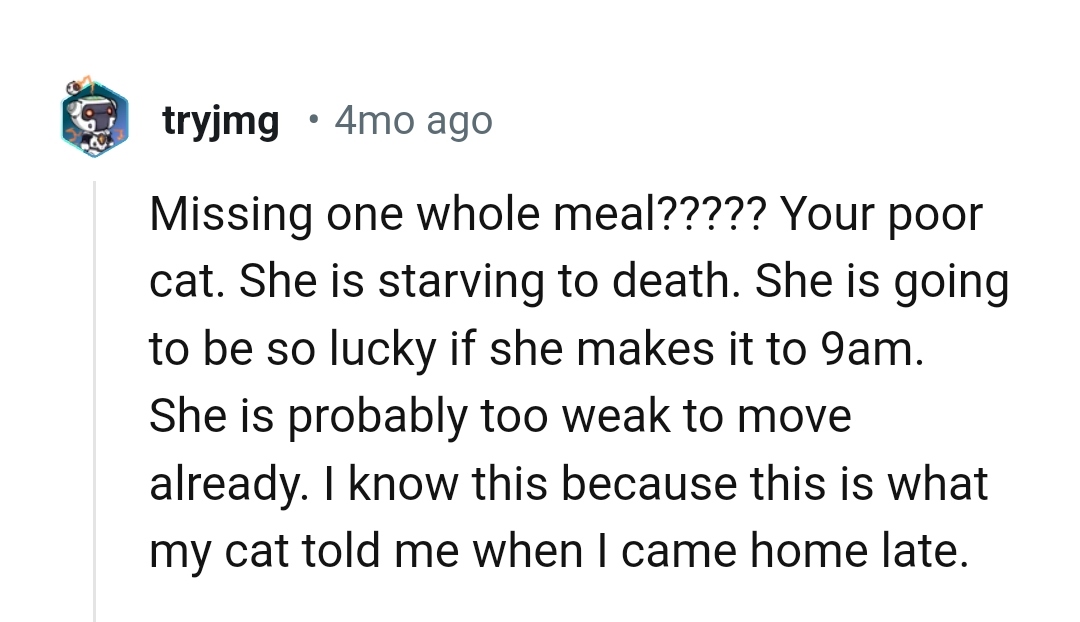The height and width of the screenshot is (622, 1080).
Task: Click the words "Your poor" in the comment
Action: [x=879, y=215]
